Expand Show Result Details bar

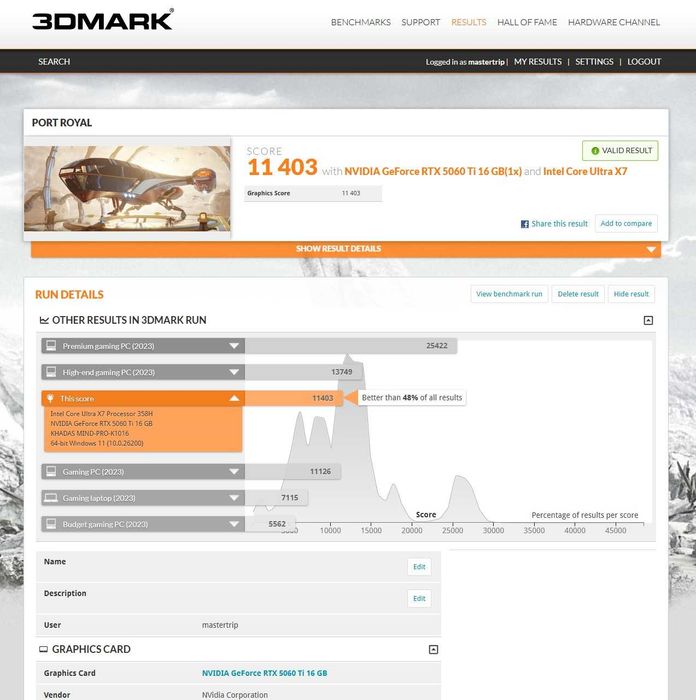[x=346, y=249]
